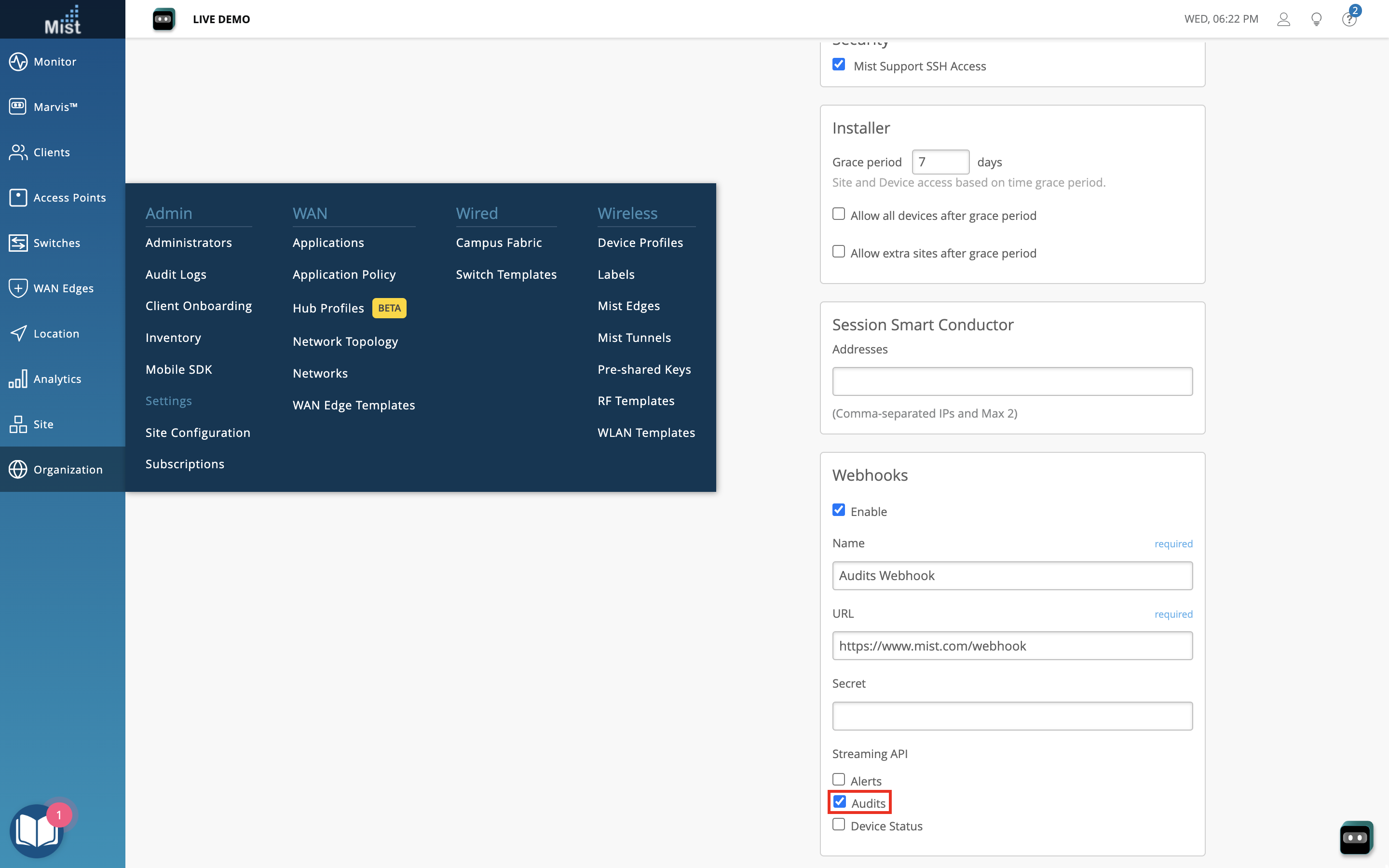Launch the Marvis chatbot icon at bottom right
This screenshot has height=868, width=1389.
1356,838
